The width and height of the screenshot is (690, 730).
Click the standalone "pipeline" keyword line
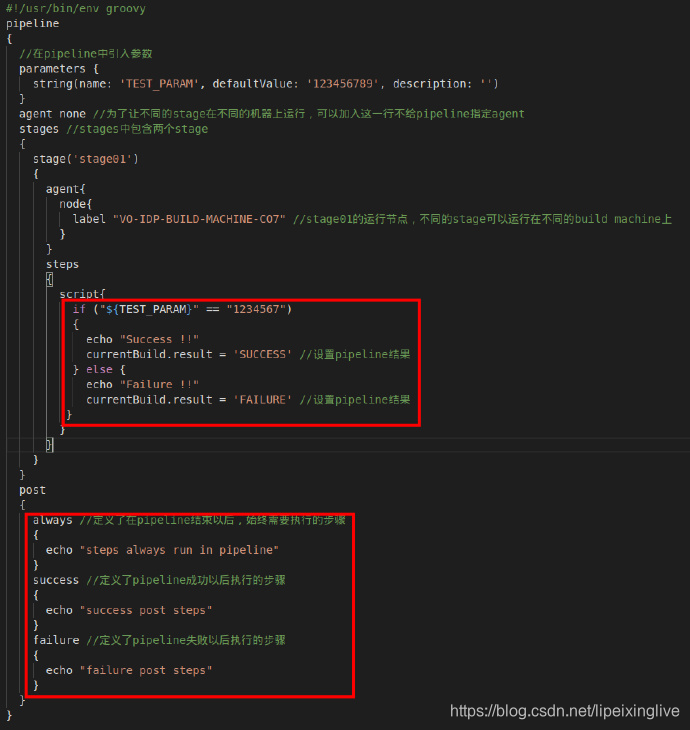coord(33,24)
